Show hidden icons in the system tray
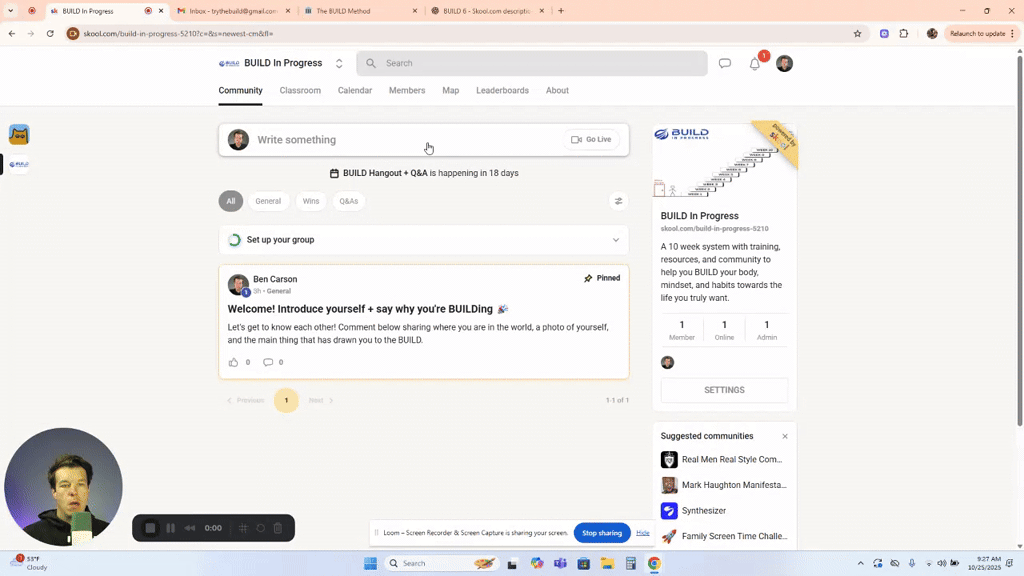This screenshot has height=576, width=1024. (x=861, y=563)
